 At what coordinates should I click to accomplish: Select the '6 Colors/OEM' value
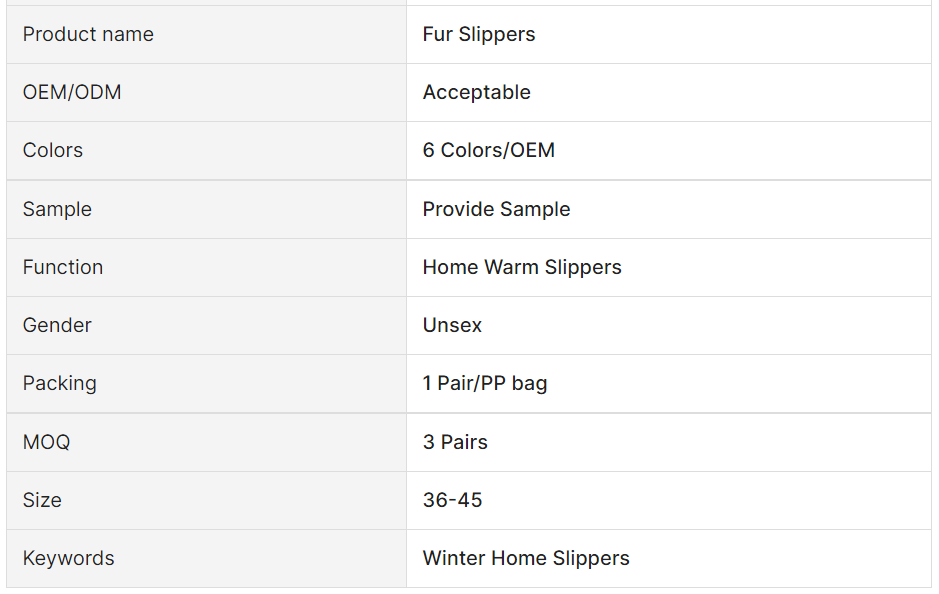[489, 150]
